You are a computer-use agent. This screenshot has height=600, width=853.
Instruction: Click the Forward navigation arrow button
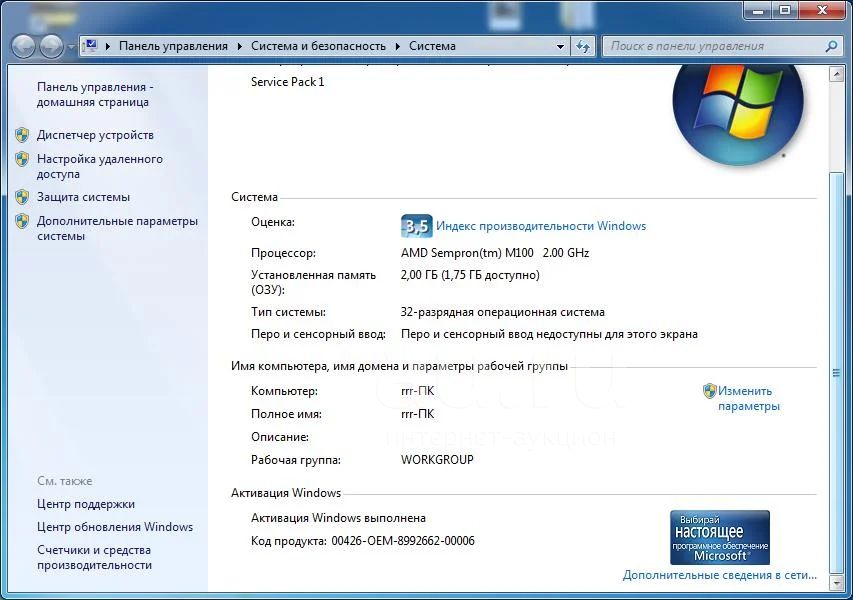point(52,46)
